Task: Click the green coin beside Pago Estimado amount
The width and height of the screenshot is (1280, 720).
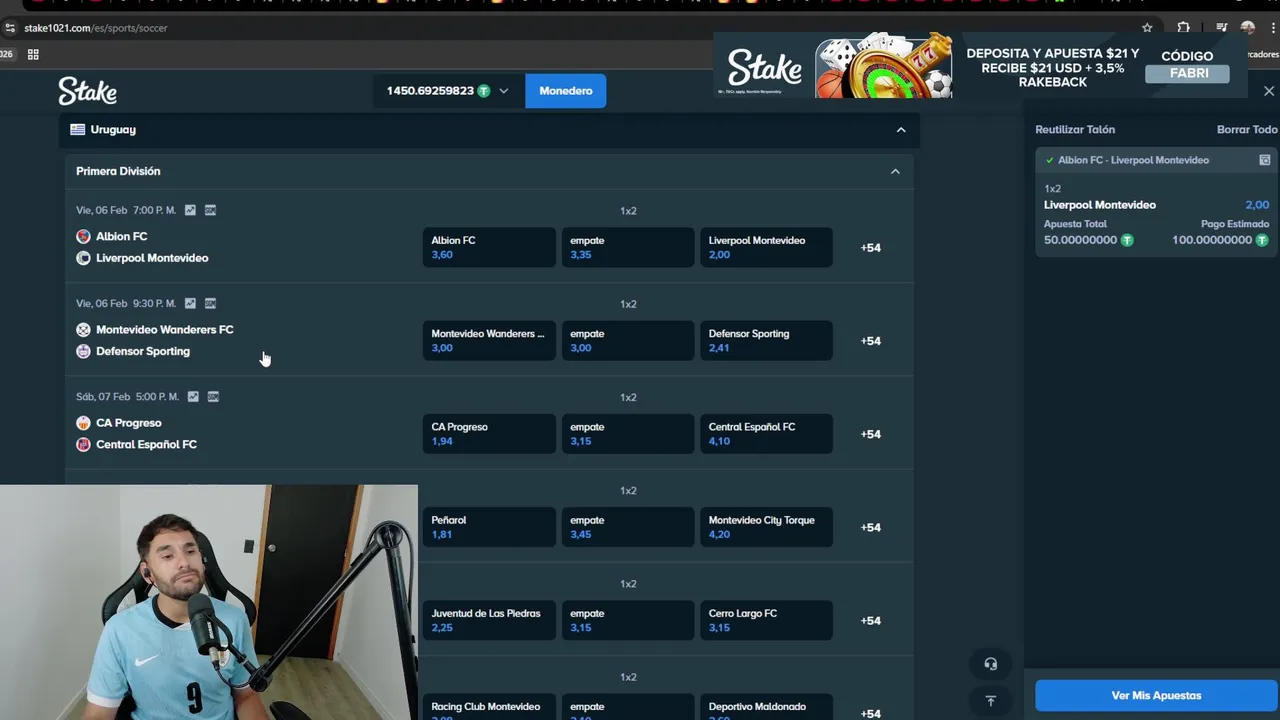Action: tap(1262, 240)
